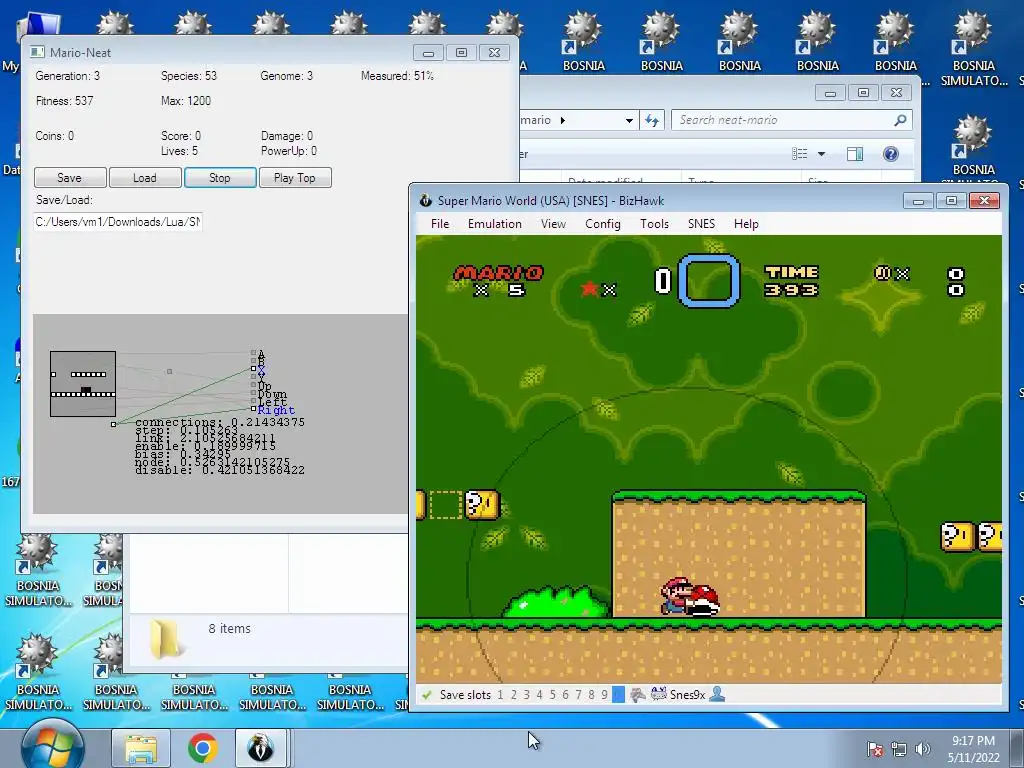Click the volume speaker icon in tray

tap(923, 749)
